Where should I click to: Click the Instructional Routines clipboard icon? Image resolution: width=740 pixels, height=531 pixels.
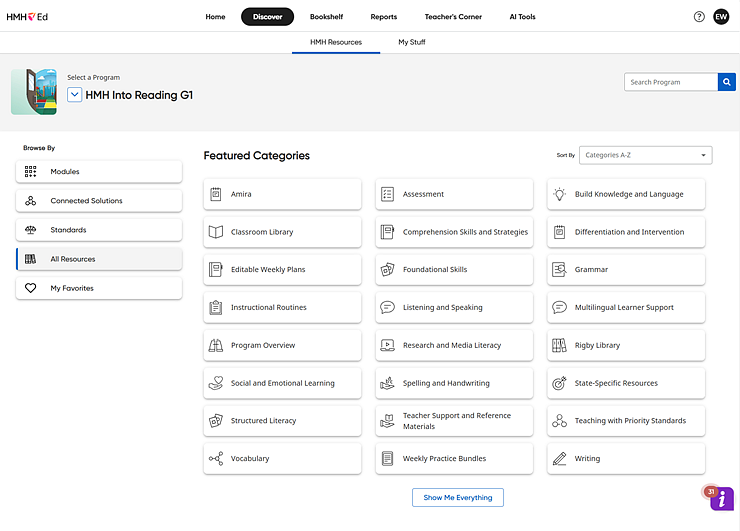(x=216, y=307)
